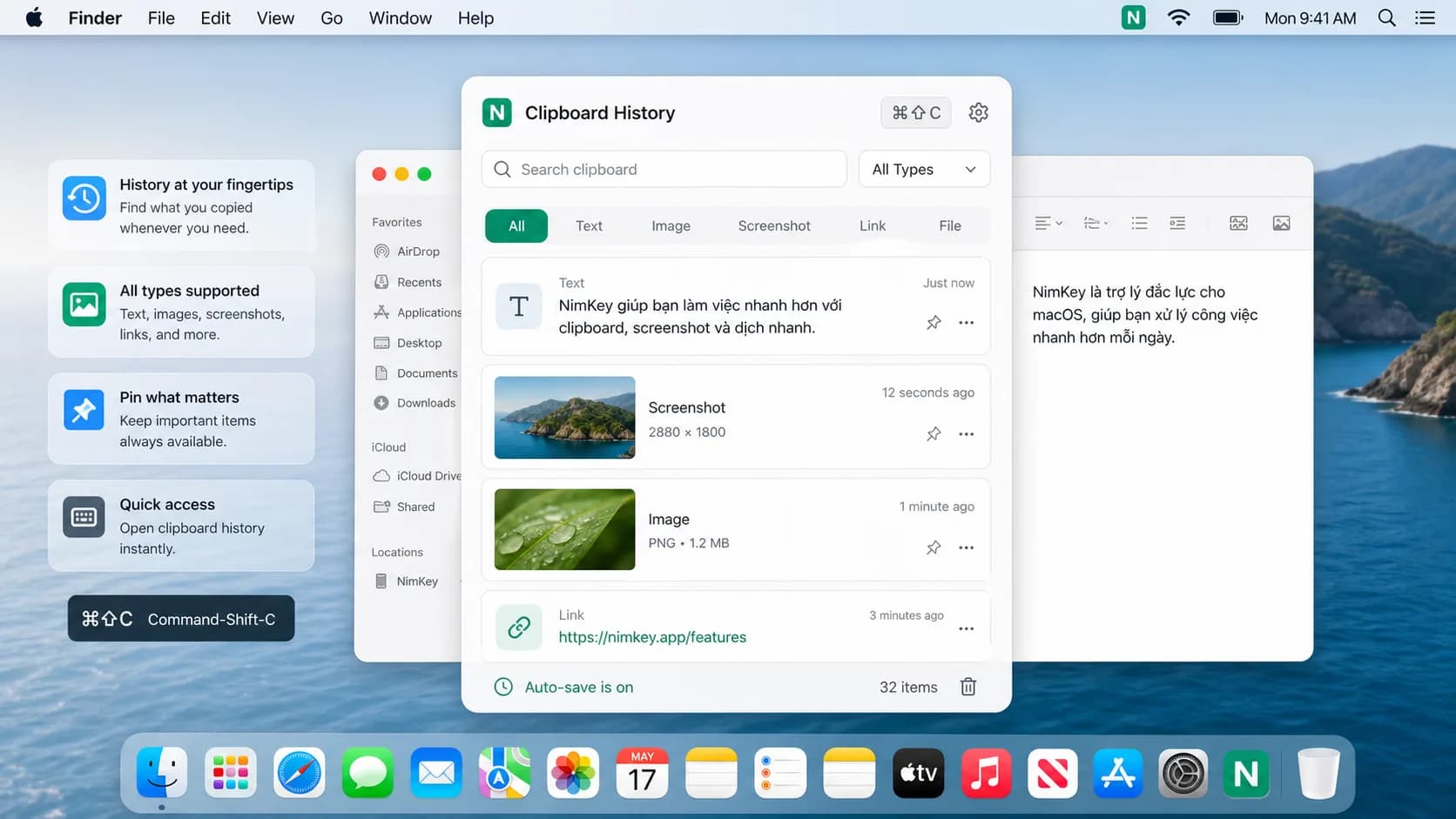
Task: Select the All filter tab
Action: pyautogui.click(x=516, y=225)
